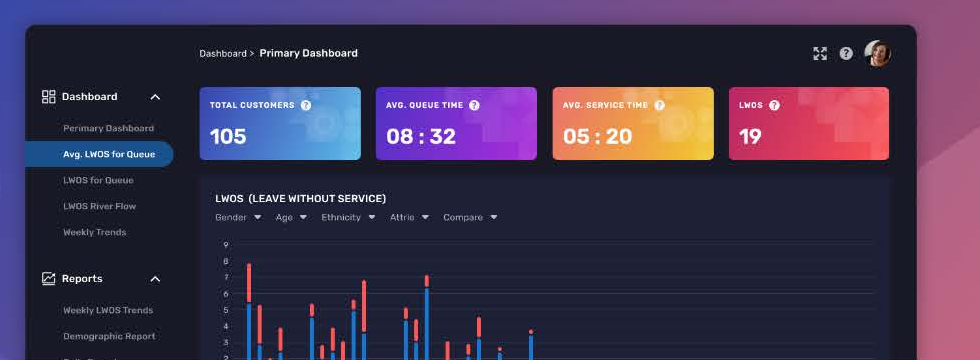
Task: Open the Age filter dropdown
Action: tap(291, 218)
